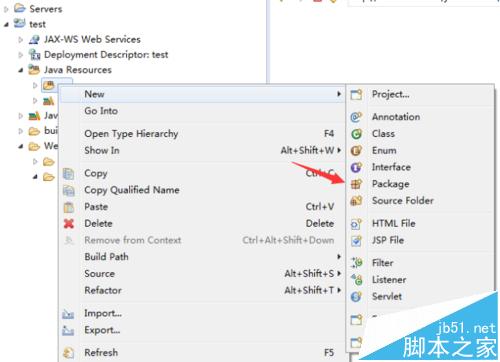Select Open Type Hierarchy menu entry
Image resolution: width=500 pixels, height=362 pixels.
pyautogui.click(x=202, y=134)
